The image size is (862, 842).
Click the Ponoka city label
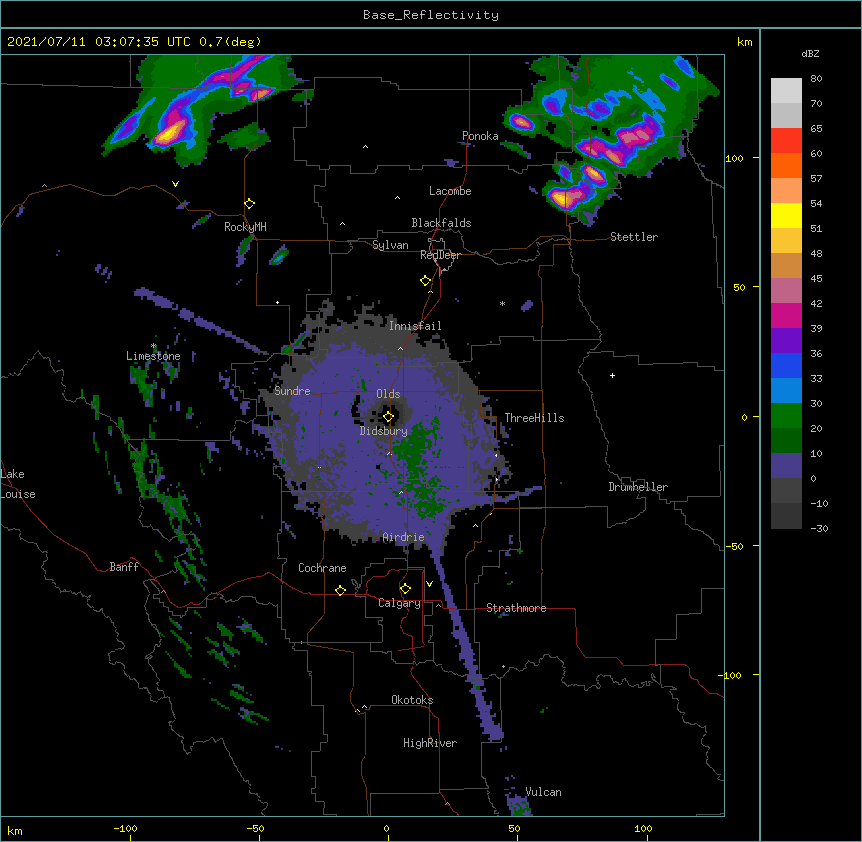480,136
